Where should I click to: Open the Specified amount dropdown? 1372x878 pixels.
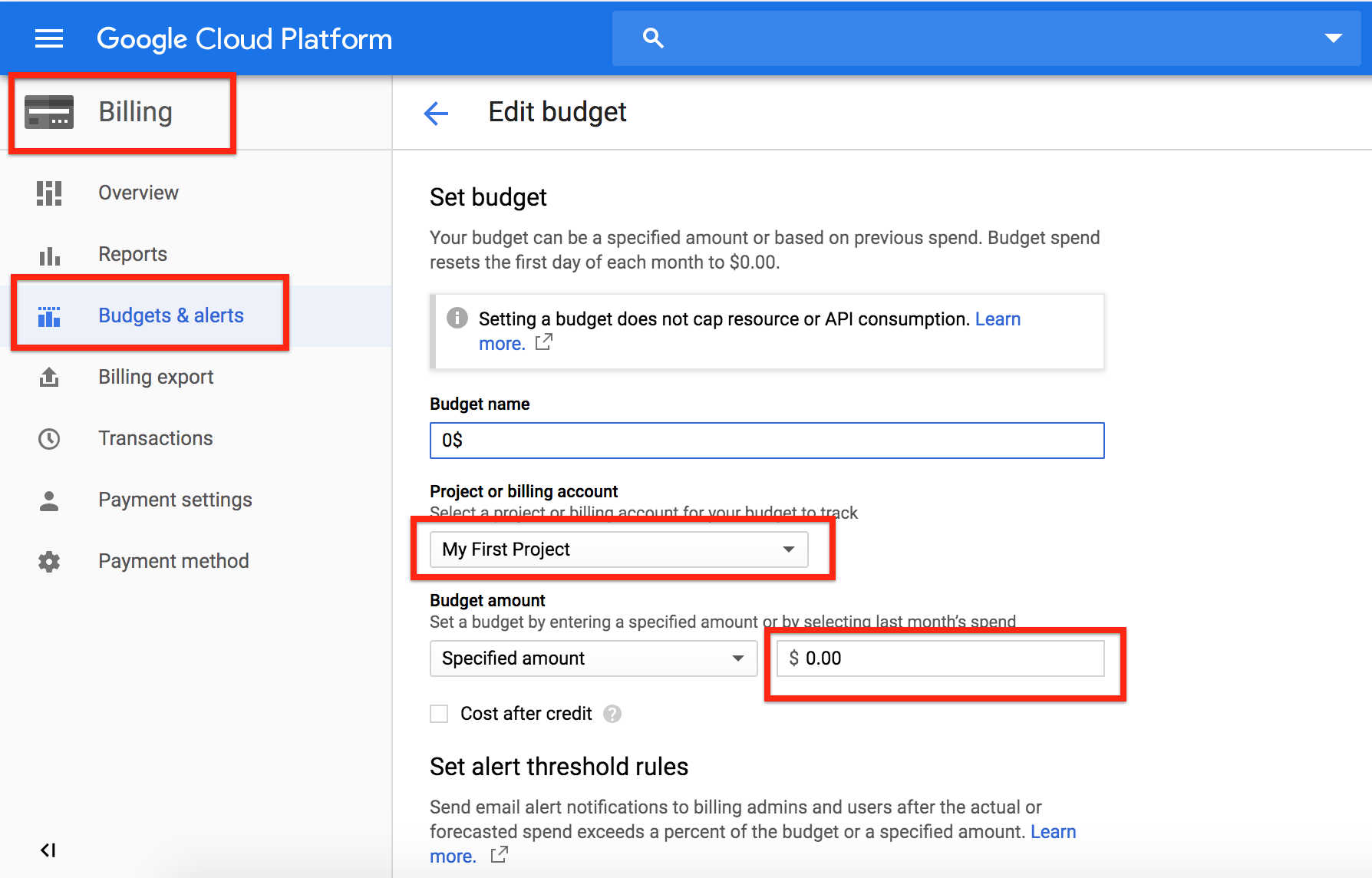coord(594,658)
